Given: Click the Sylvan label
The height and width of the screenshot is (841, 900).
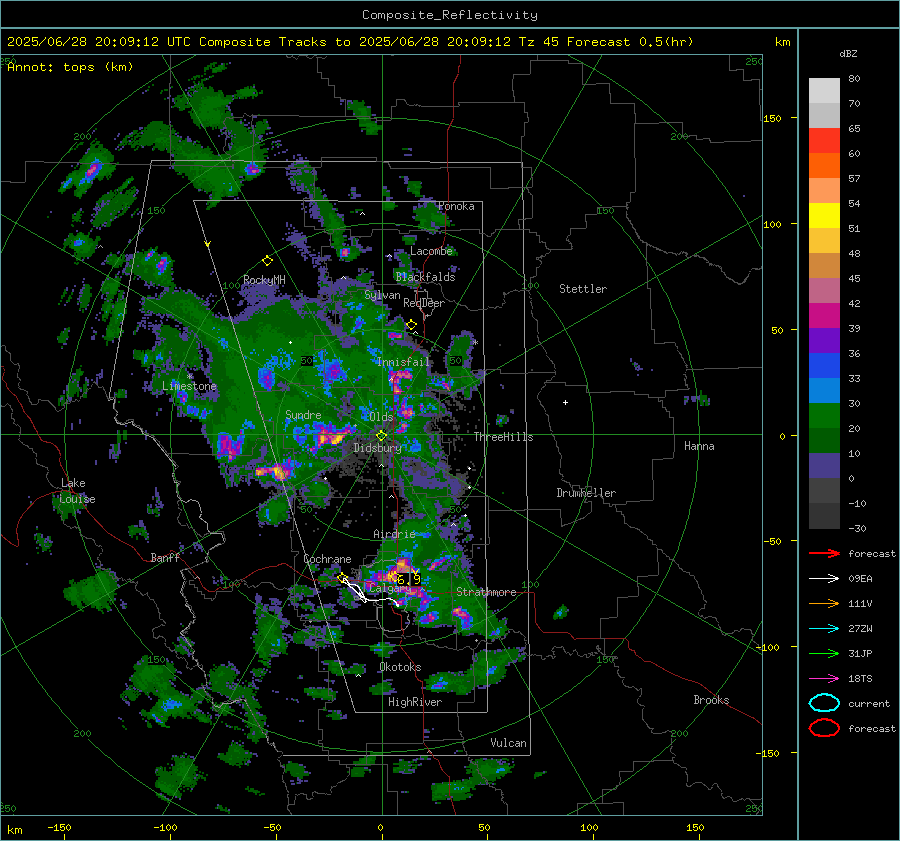Looking at the screenshot, I should point(382,295).
